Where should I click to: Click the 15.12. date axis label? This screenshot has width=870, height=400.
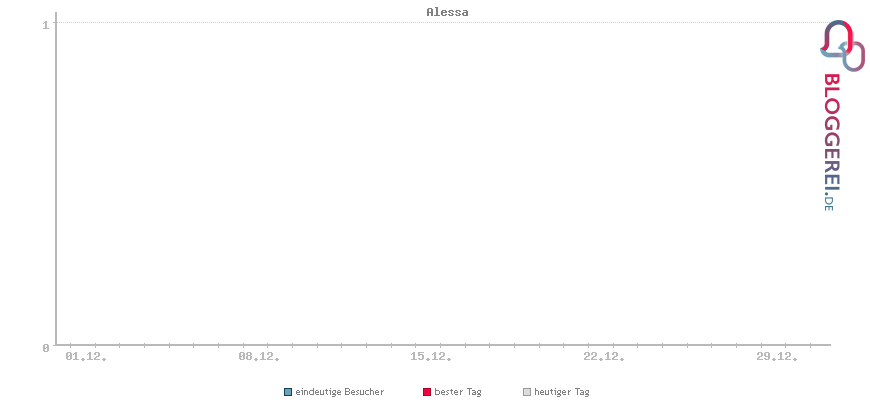click(x=431, y=356)
